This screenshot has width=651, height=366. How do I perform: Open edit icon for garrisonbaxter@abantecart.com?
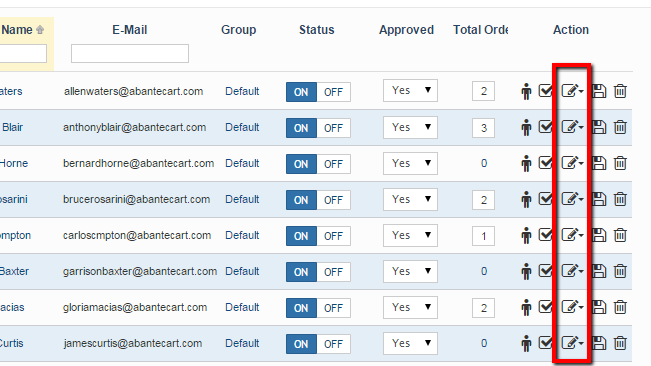coord(573,271)
